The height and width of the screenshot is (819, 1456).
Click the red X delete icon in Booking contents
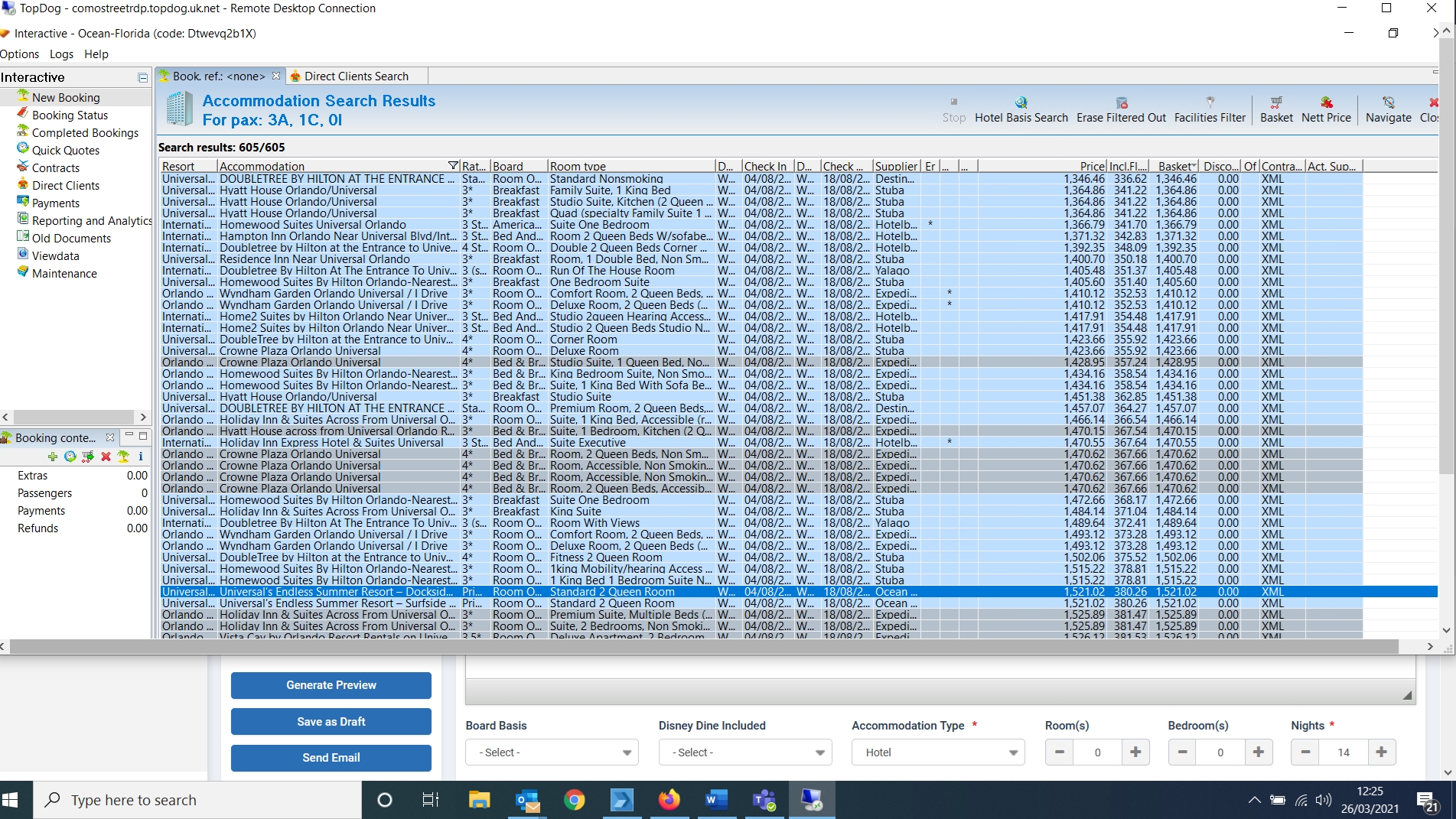coord(106,457)
